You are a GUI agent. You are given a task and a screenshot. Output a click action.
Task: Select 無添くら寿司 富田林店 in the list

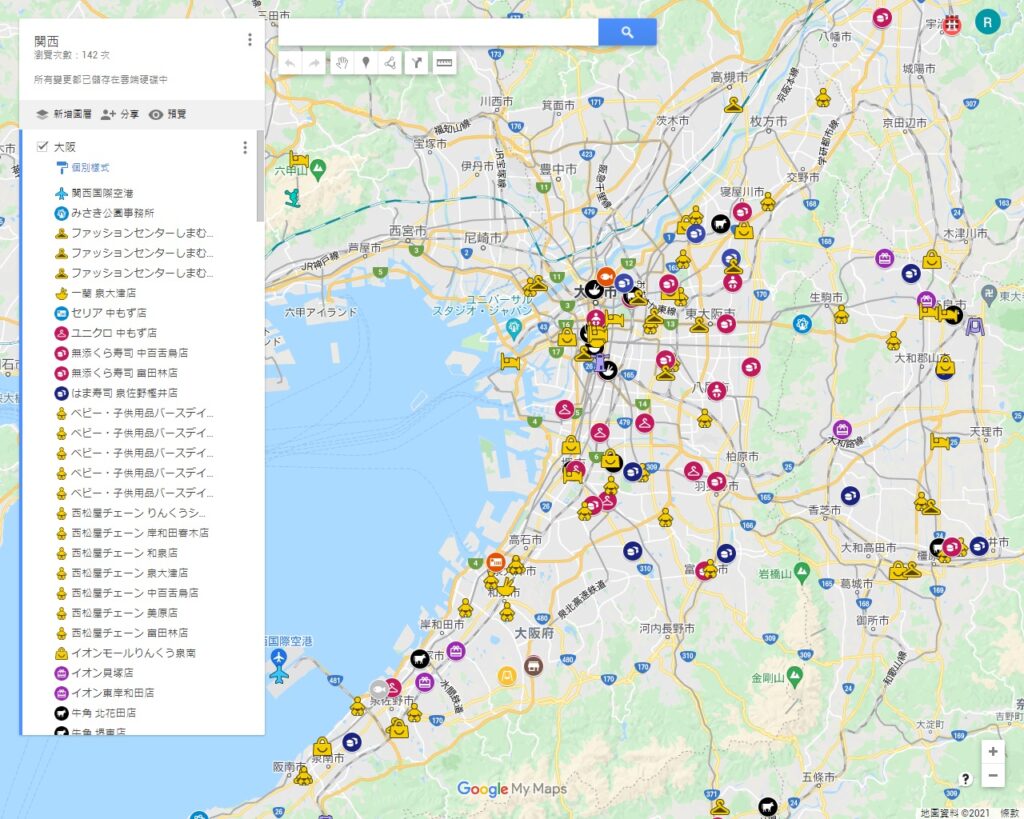[125, 373]
